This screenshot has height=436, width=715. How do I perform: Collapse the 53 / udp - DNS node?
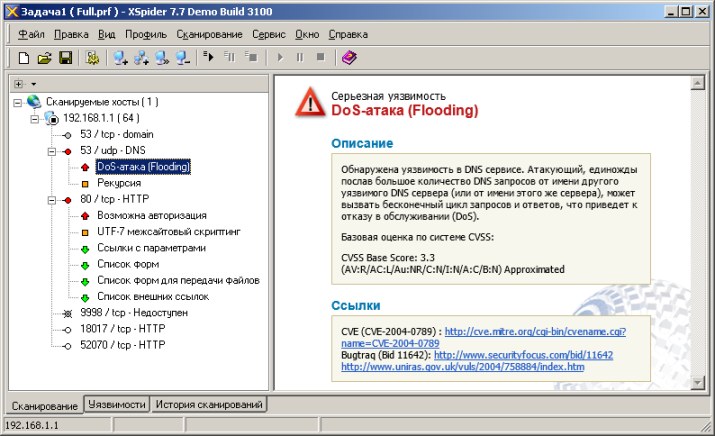pos(52,151)
